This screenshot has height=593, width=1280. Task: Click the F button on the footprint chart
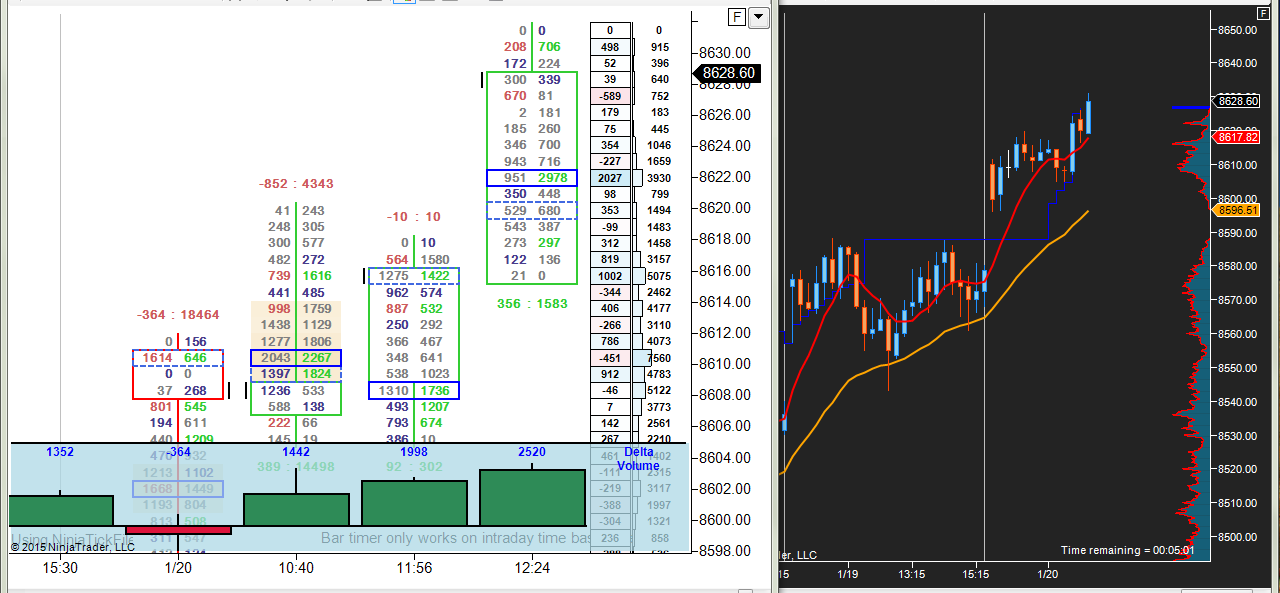coord(737,16)
